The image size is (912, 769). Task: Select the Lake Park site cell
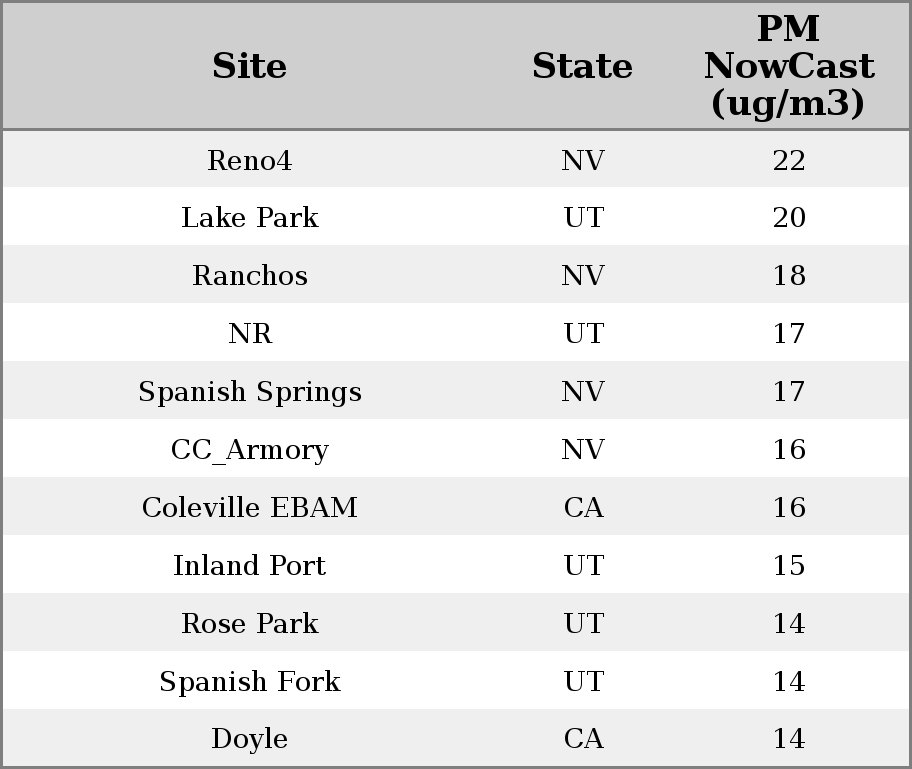coord(249,218)
